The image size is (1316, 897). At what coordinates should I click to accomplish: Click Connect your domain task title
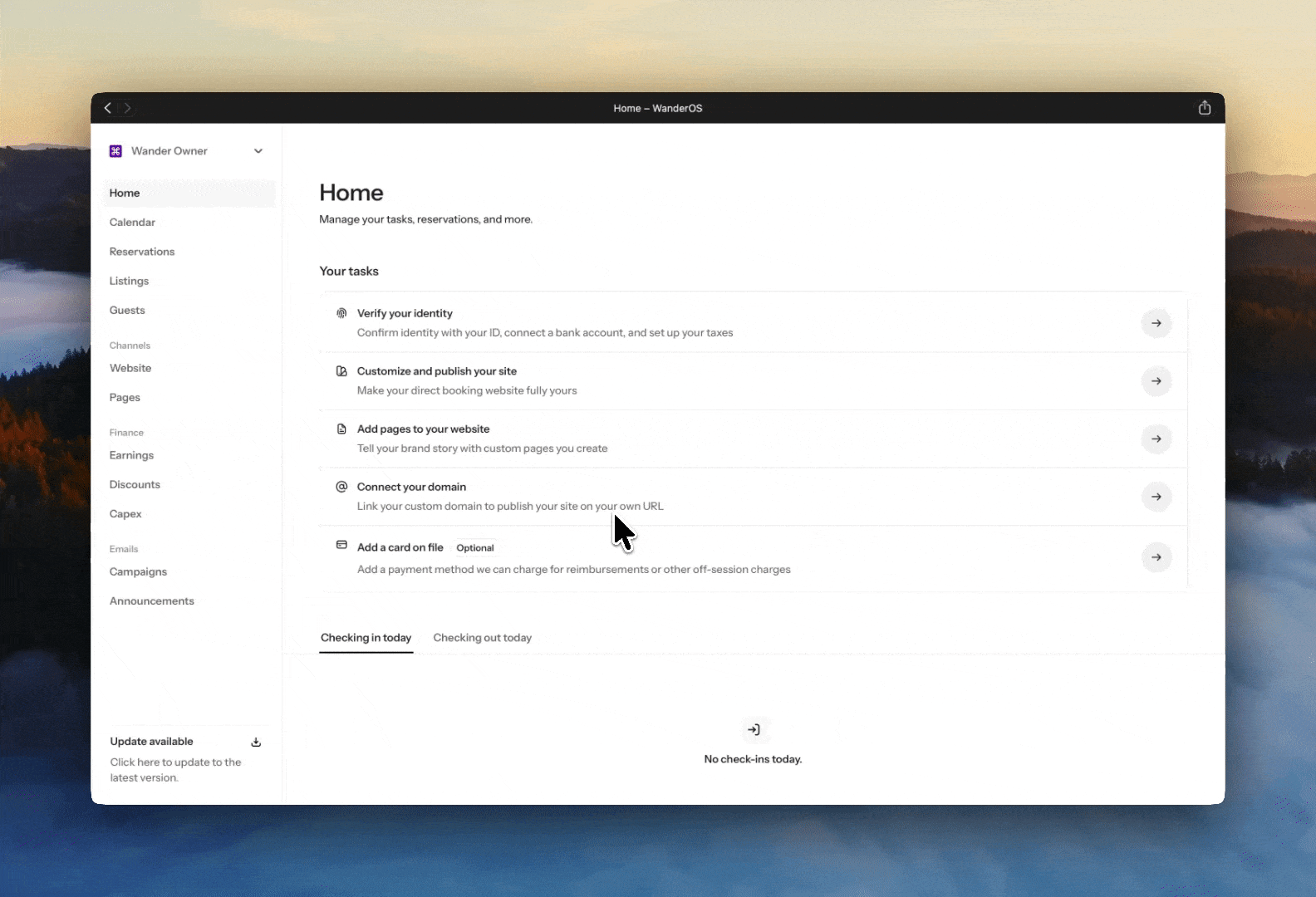(x=411, y=487)
